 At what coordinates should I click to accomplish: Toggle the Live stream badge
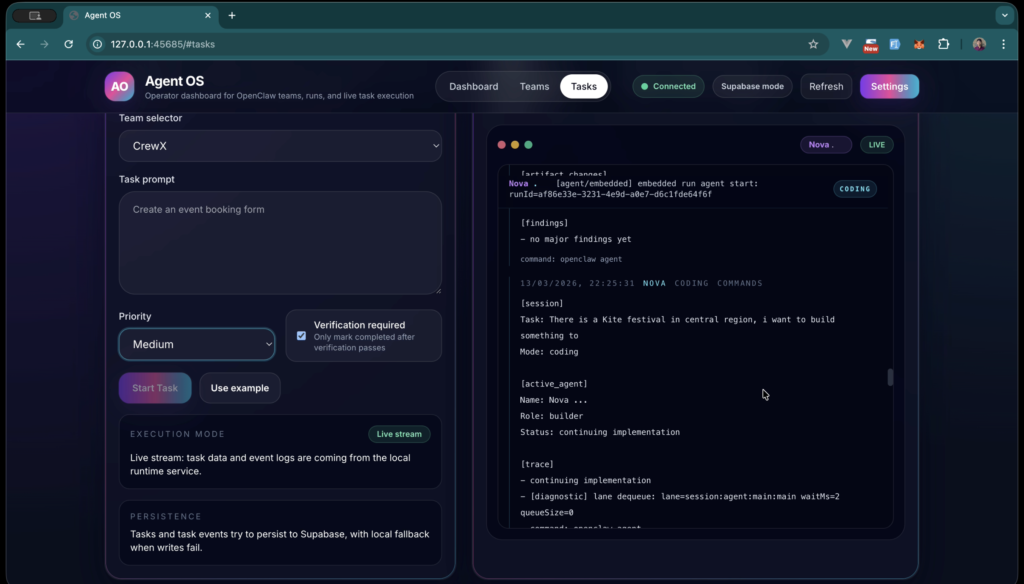click(x=399, y=434)
